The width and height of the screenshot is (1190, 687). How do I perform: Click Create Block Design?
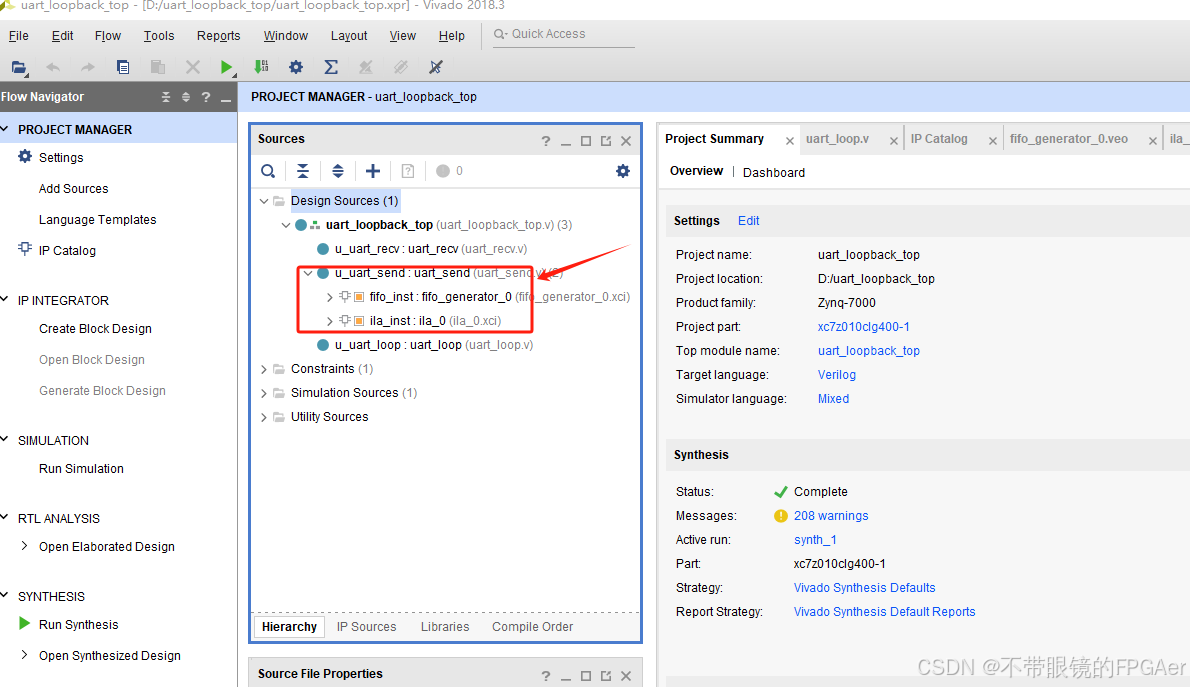(x=95, y=329)
